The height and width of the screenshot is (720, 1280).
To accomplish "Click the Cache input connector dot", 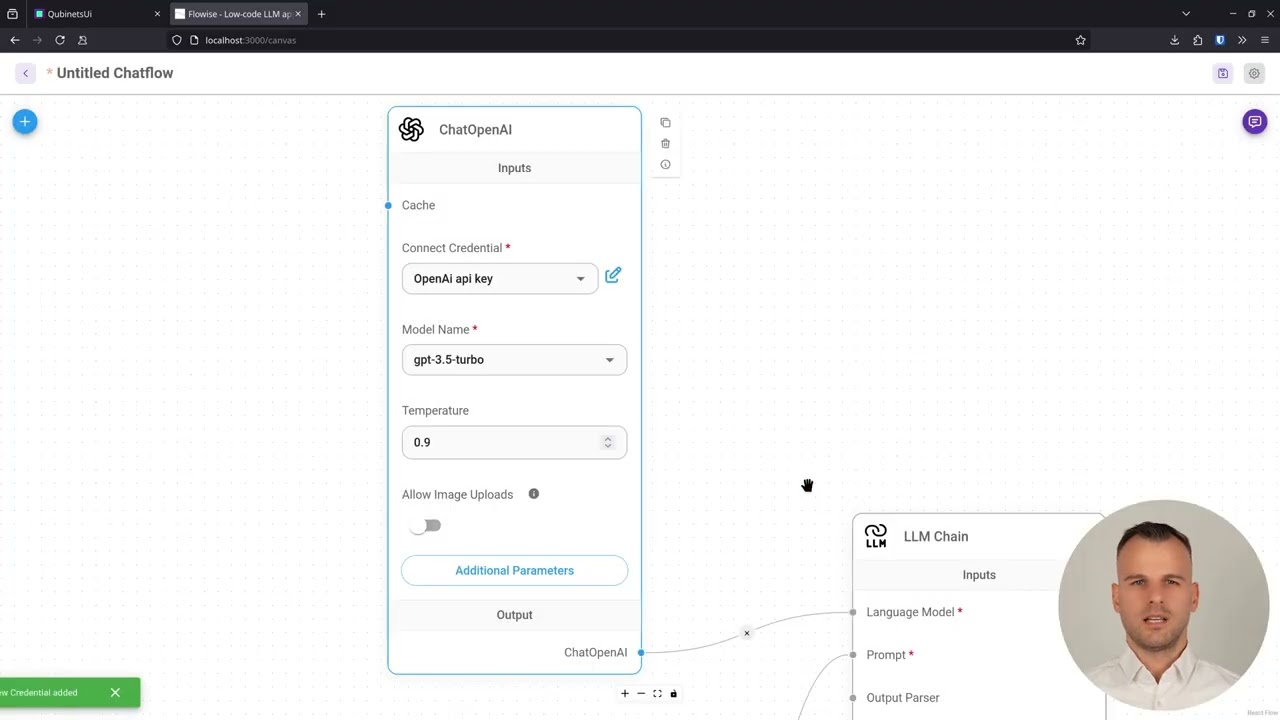I will pyautogui.click(x=388, y=205).
